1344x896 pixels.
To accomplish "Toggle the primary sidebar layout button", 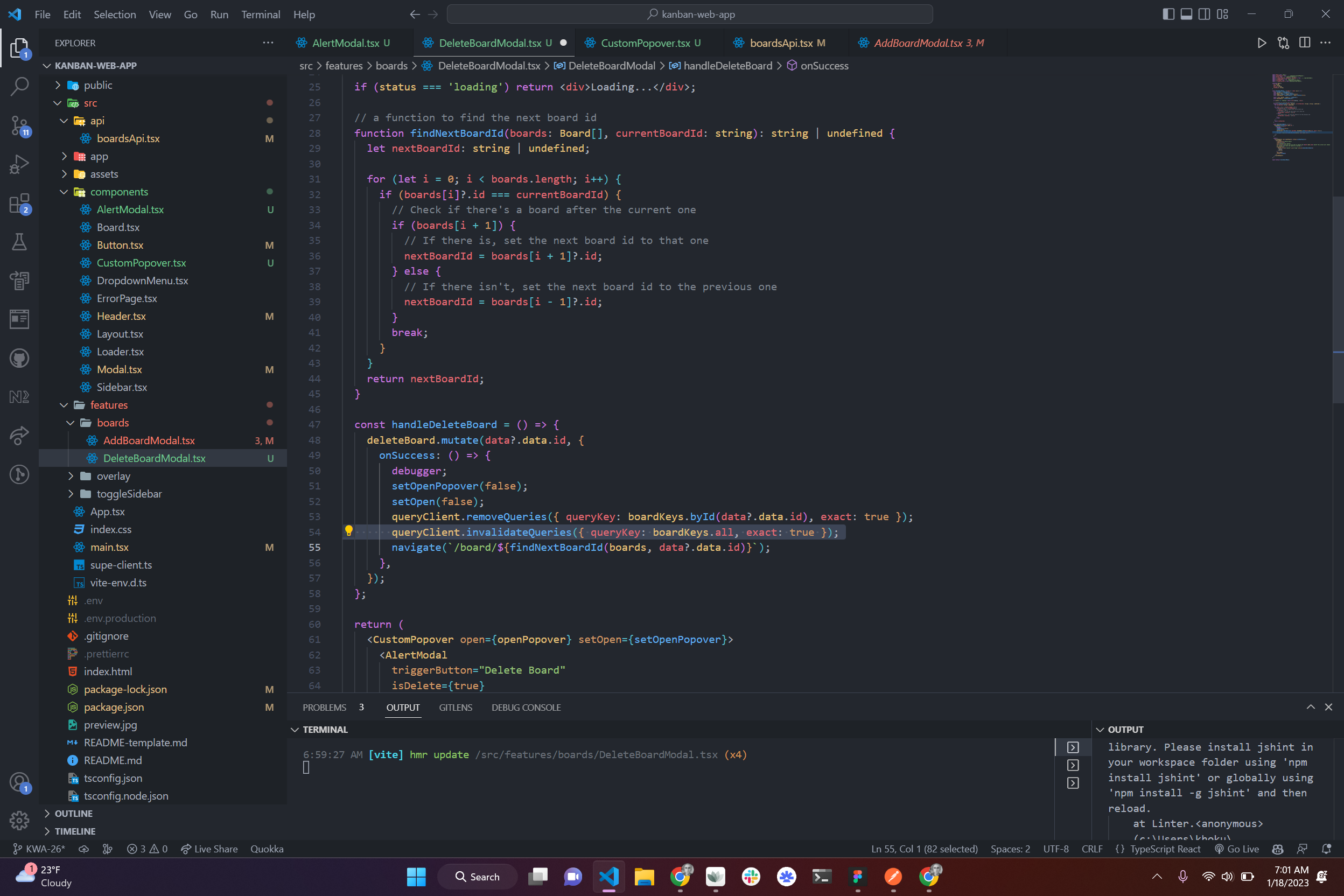I will [x=1168, y=15].
